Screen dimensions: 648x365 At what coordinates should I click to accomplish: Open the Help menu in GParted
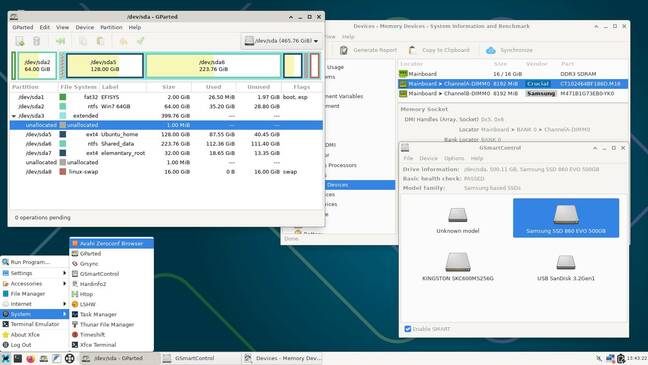(x=135, y=27)
